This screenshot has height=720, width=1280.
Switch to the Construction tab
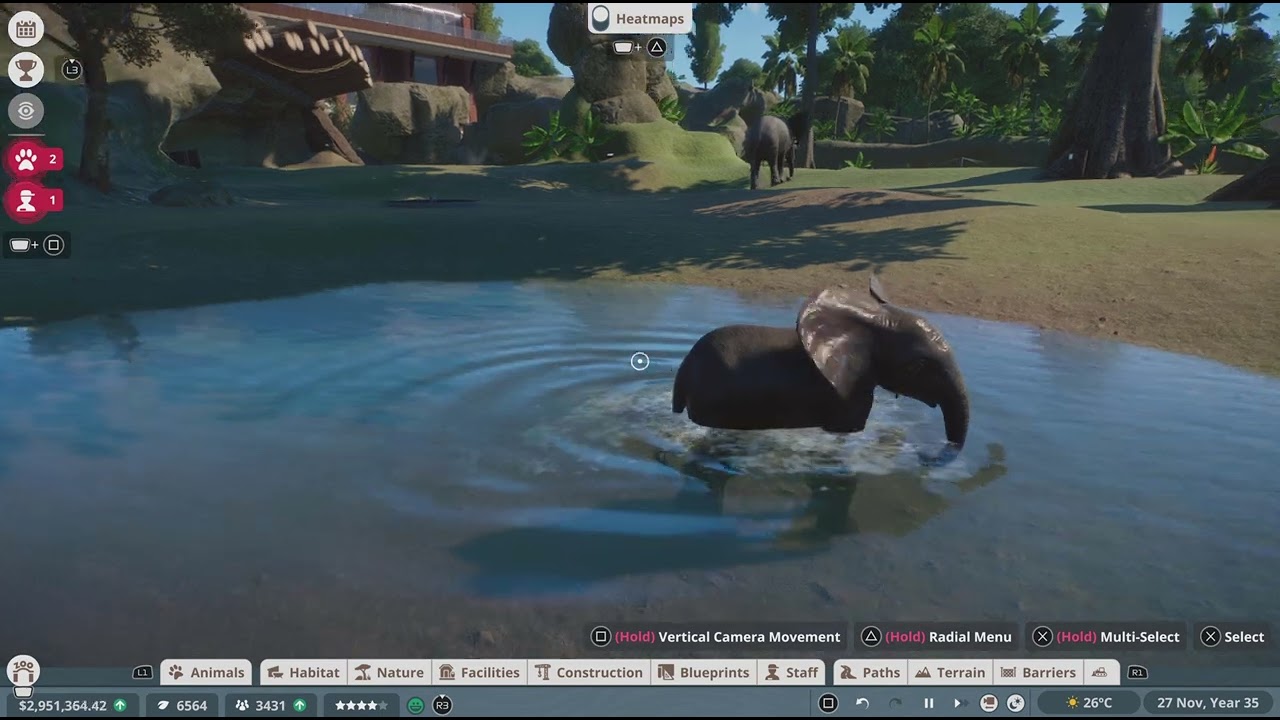(x=589, y=672)
